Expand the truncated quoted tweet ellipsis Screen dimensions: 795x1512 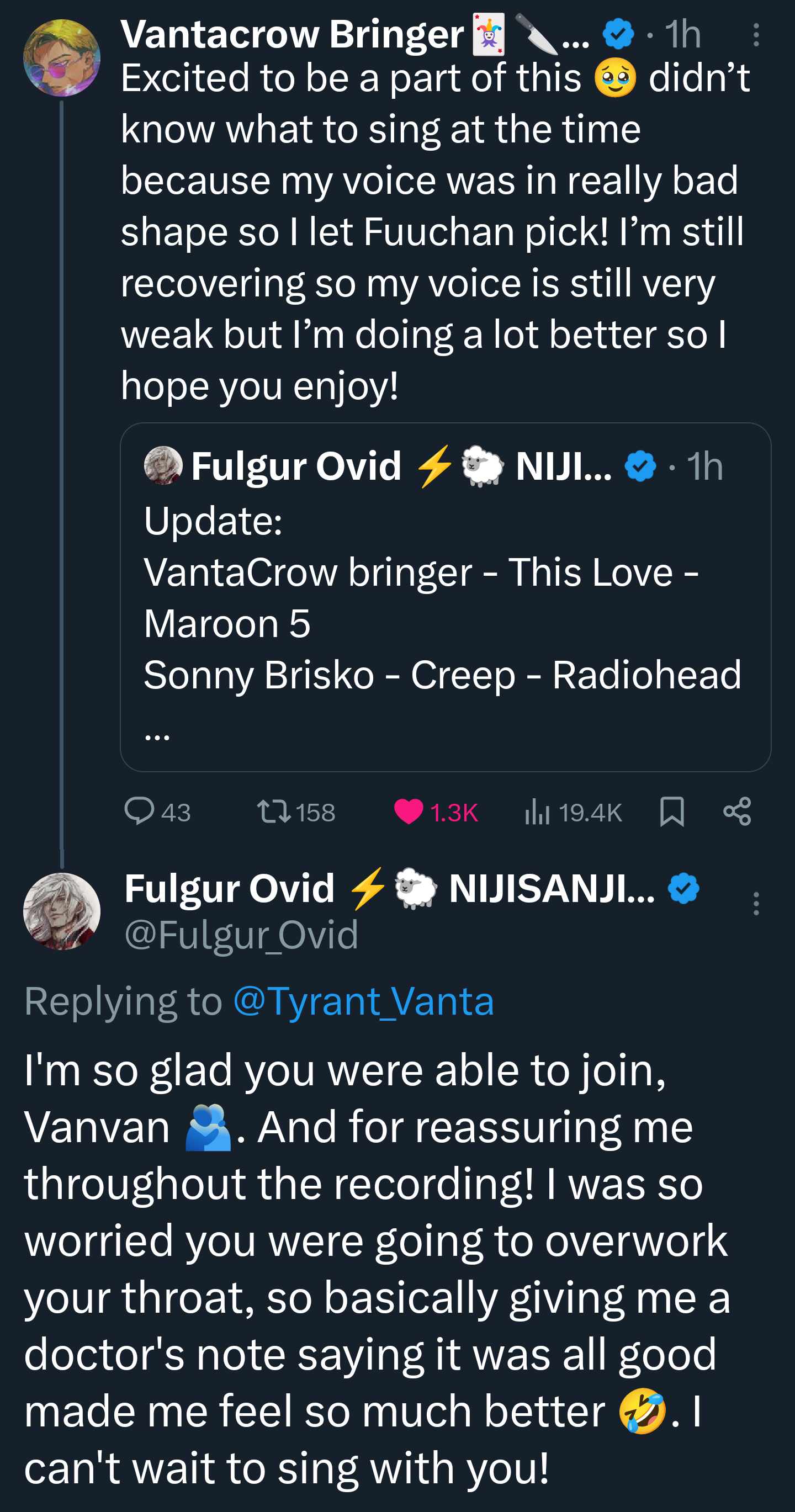(157, 734)
